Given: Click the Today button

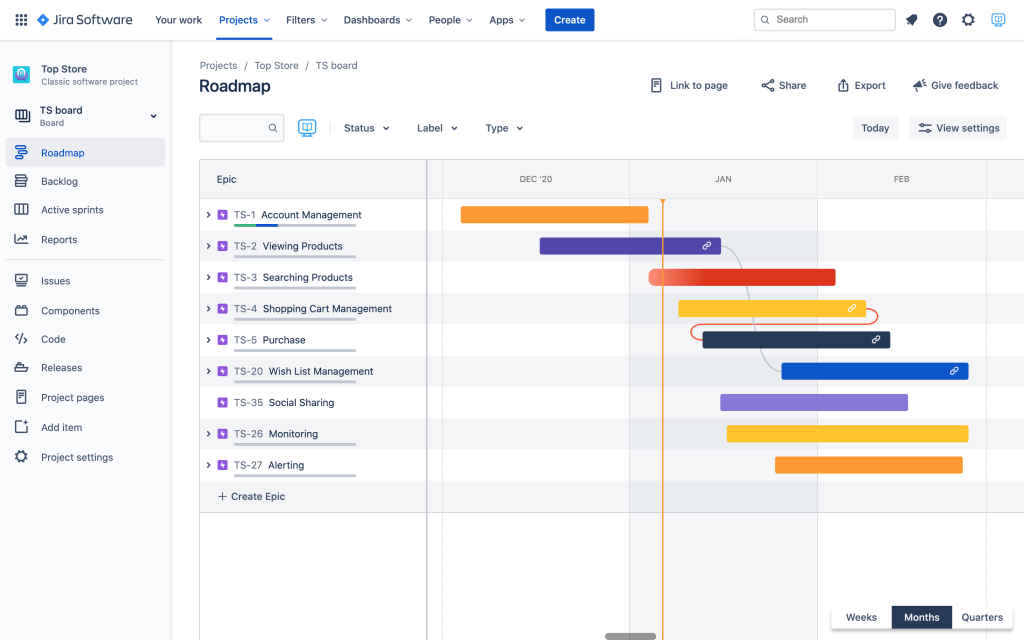Looking at the screenshot, I should pos(875,128).
